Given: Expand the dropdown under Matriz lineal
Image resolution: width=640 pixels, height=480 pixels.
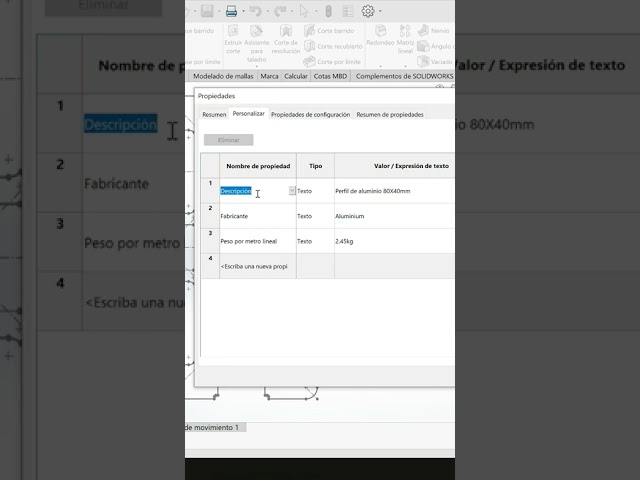Looking at the screenshot, I should [x=405, y=66].
